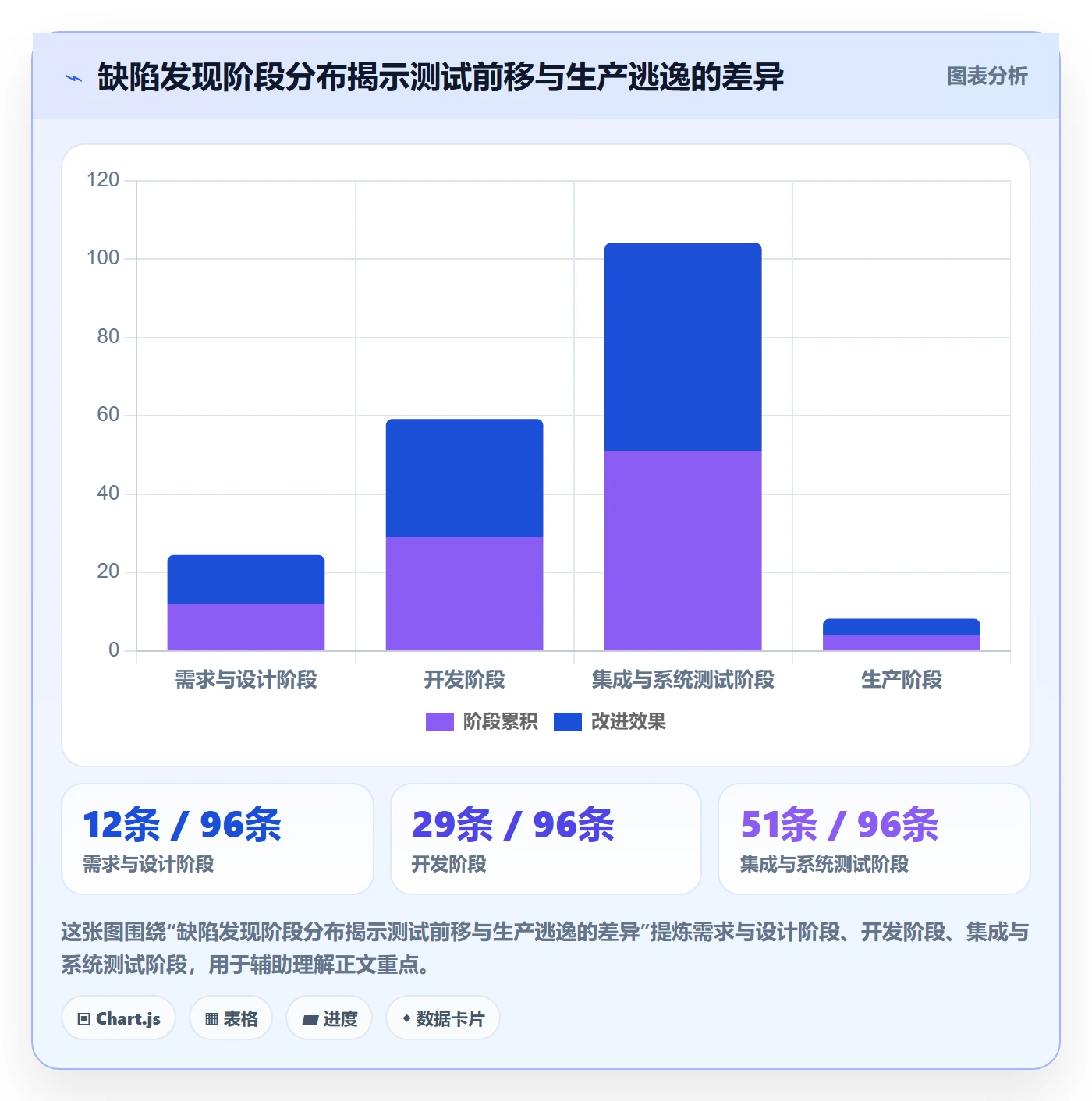Click the 图表分析 label in header
The width and height of the screenshot is (1092, 1101).
pos(987,76)
